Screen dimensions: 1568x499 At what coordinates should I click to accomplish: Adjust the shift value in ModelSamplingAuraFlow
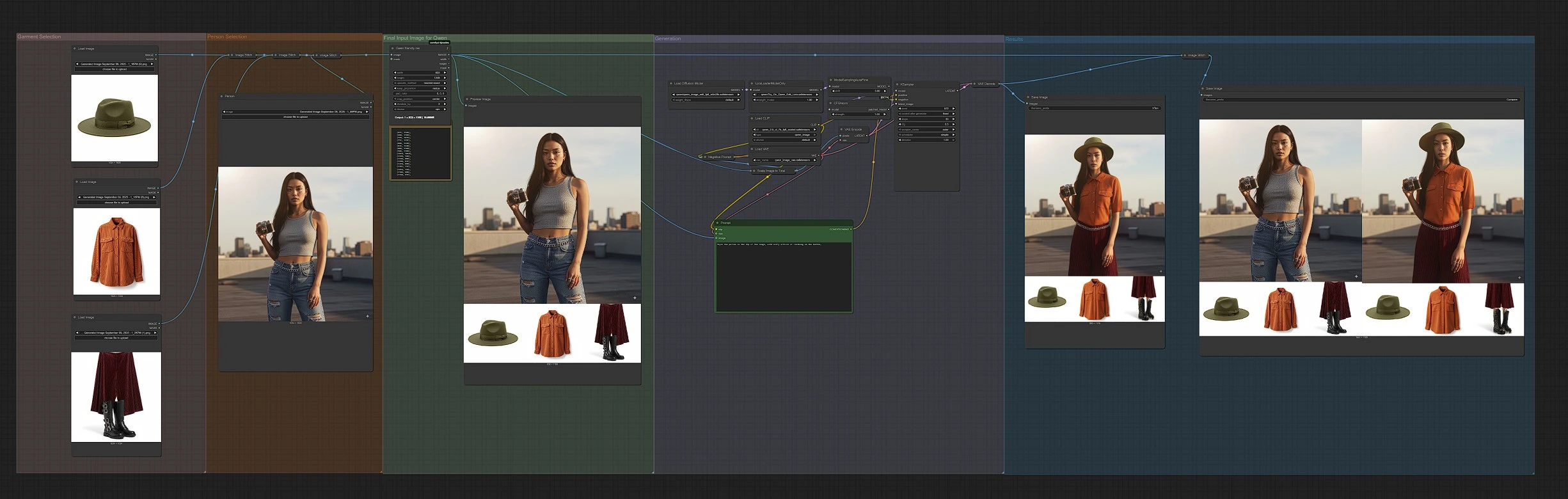[859, 91]
